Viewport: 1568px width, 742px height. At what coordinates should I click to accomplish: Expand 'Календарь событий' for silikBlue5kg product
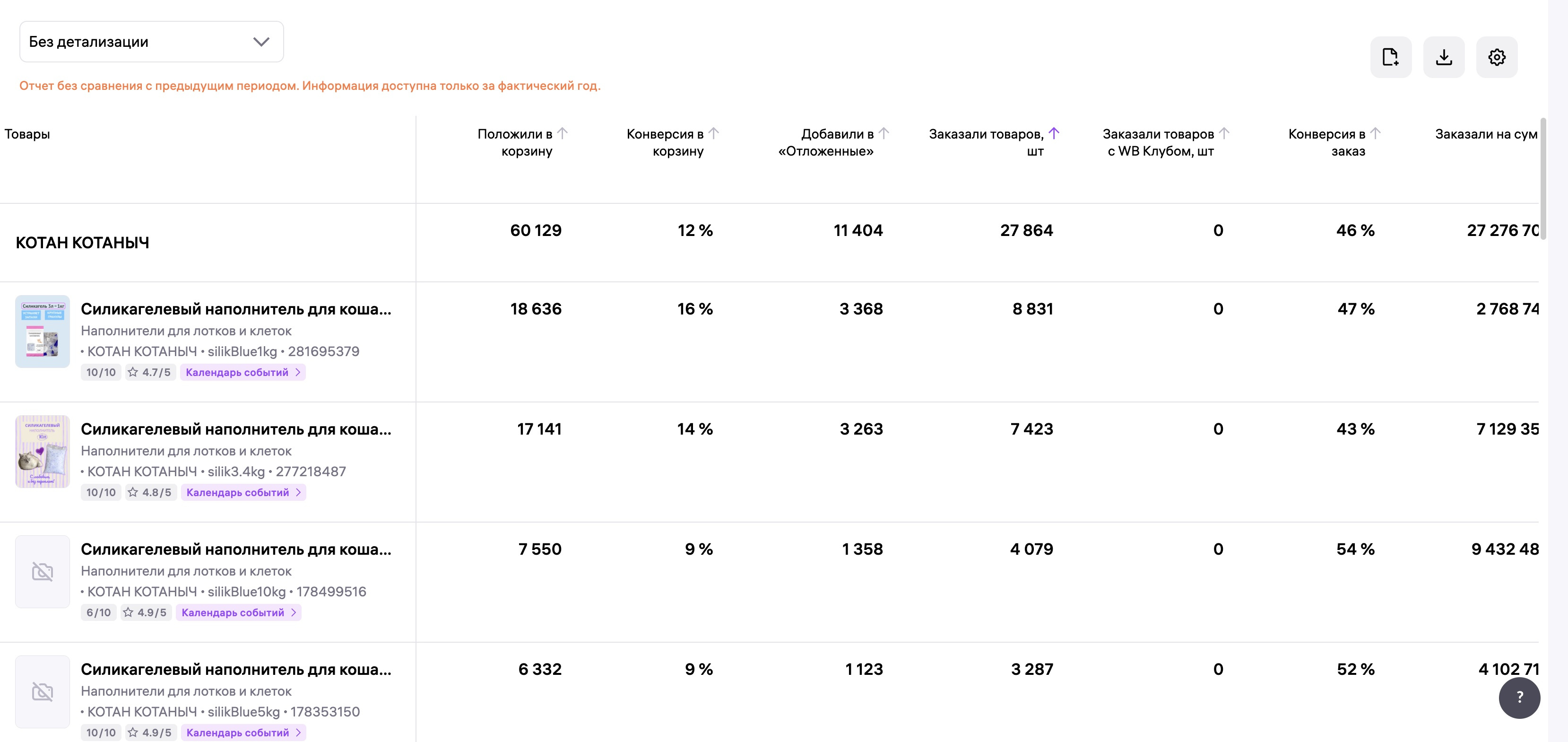click(243, 732)
